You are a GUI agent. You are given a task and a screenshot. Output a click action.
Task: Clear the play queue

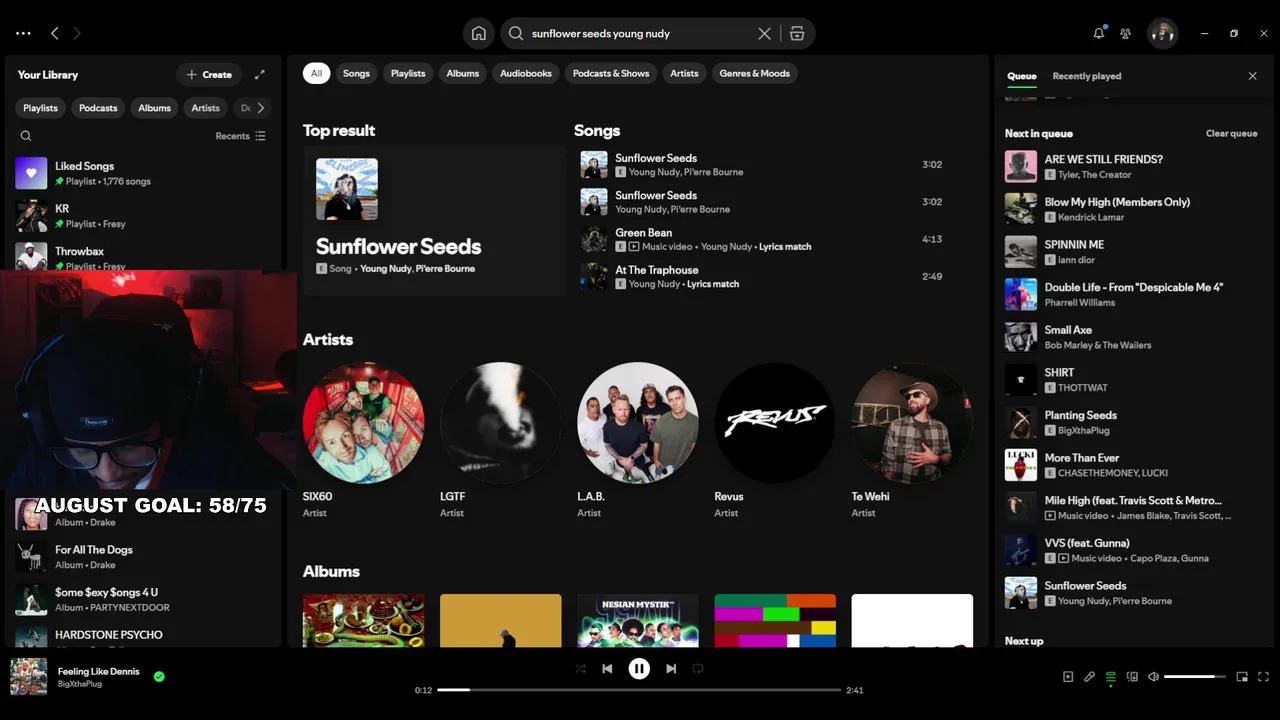1231,133
